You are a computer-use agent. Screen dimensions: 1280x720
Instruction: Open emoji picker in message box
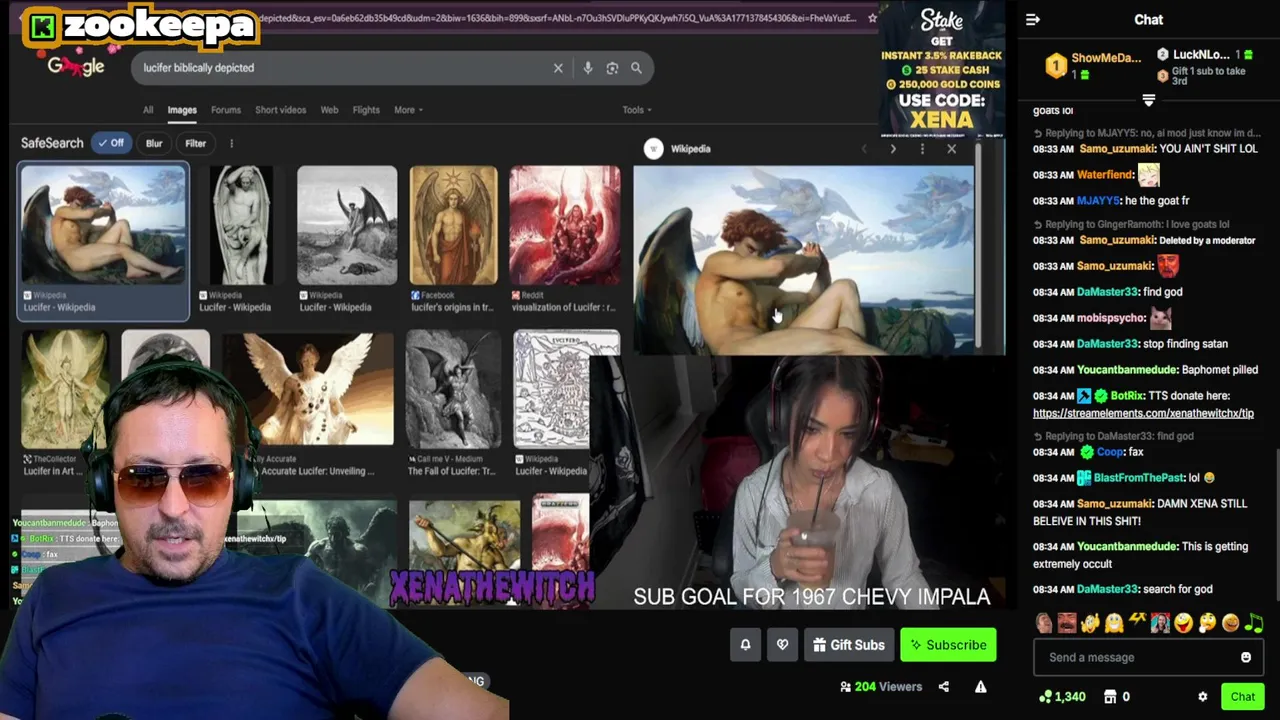1246,657
